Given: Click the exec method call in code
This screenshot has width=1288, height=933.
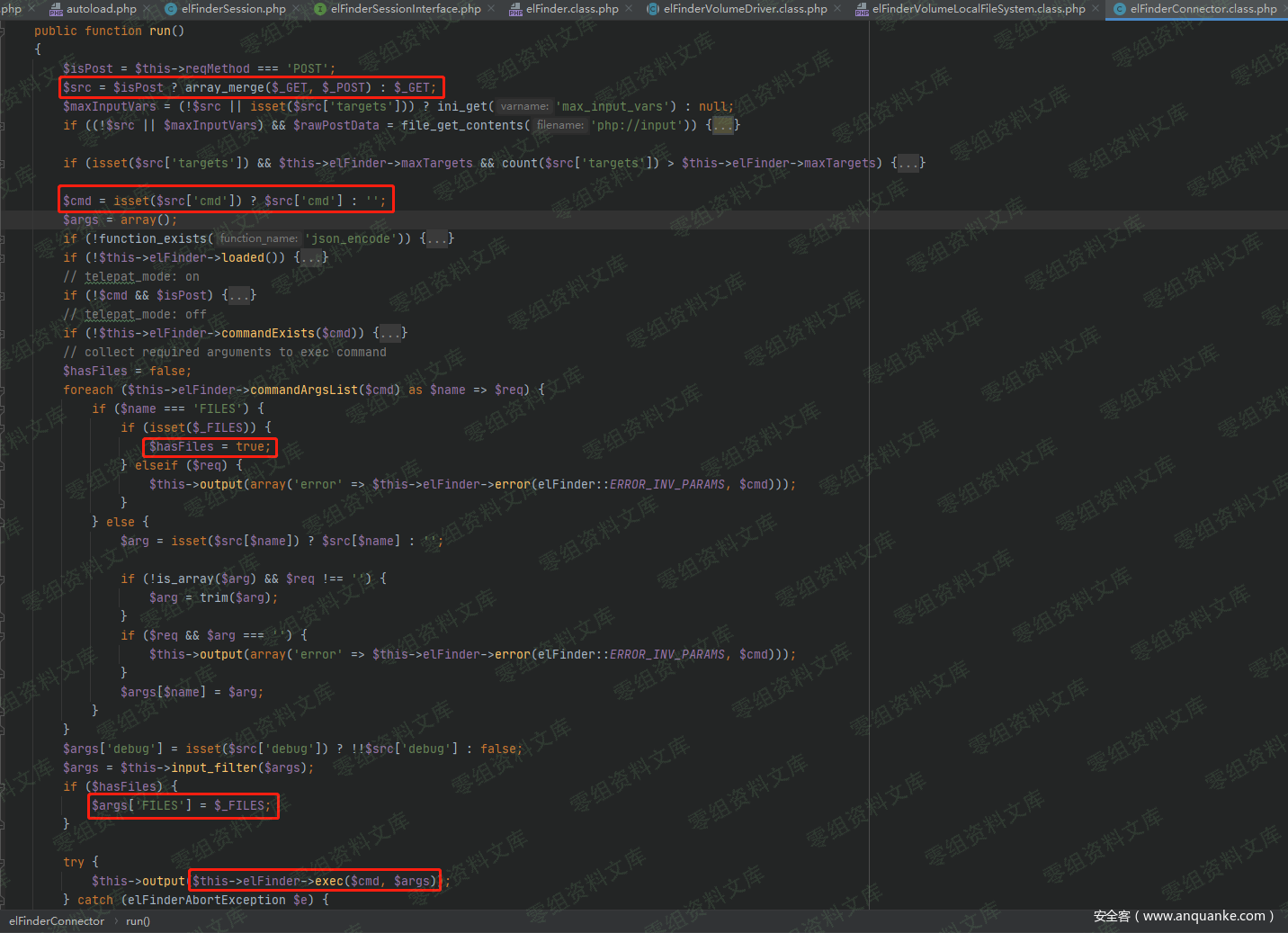Looking at the screenshot, I should coord(328,881).
